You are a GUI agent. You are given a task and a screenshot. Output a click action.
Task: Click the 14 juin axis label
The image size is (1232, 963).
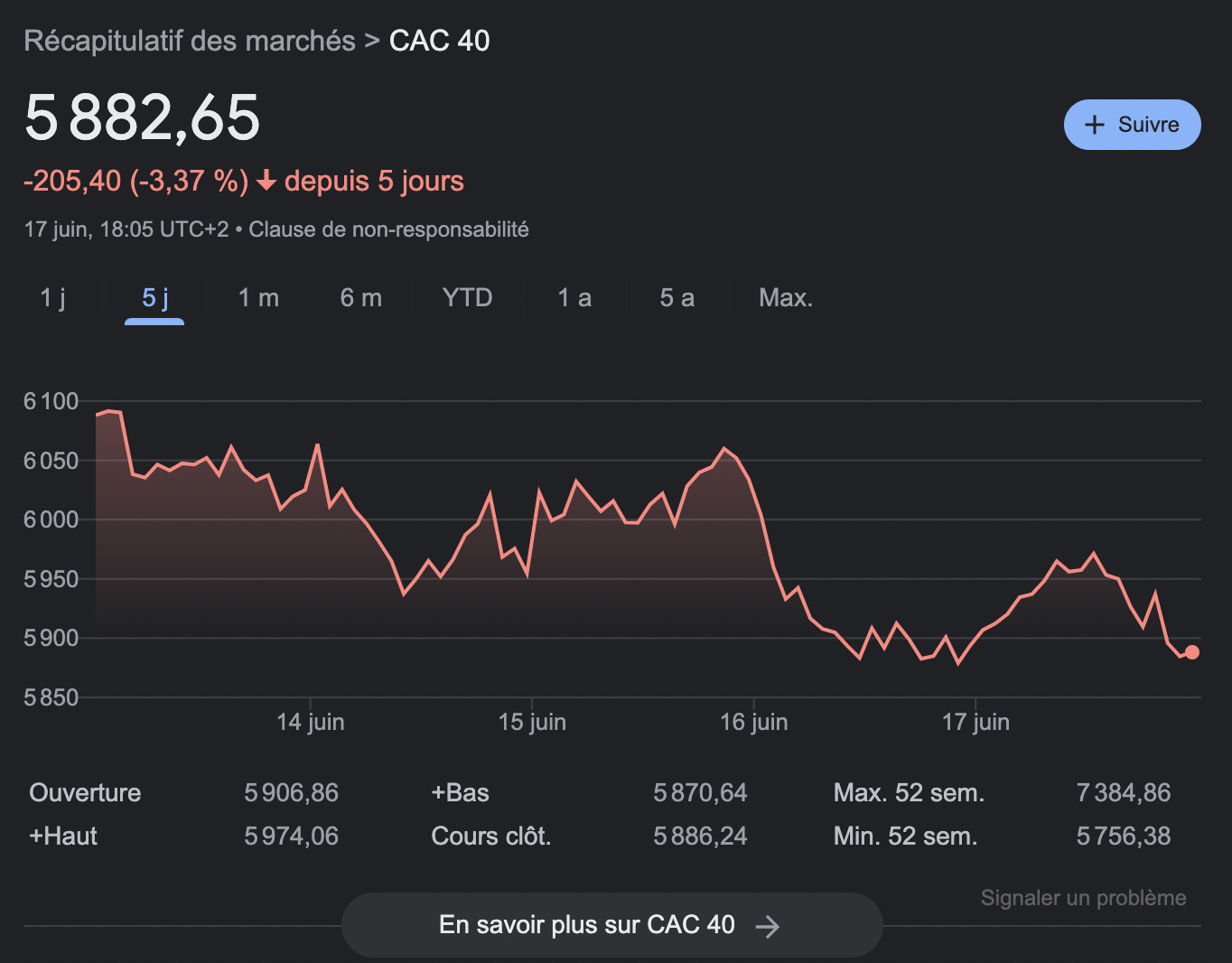click(x=310, y=722)
